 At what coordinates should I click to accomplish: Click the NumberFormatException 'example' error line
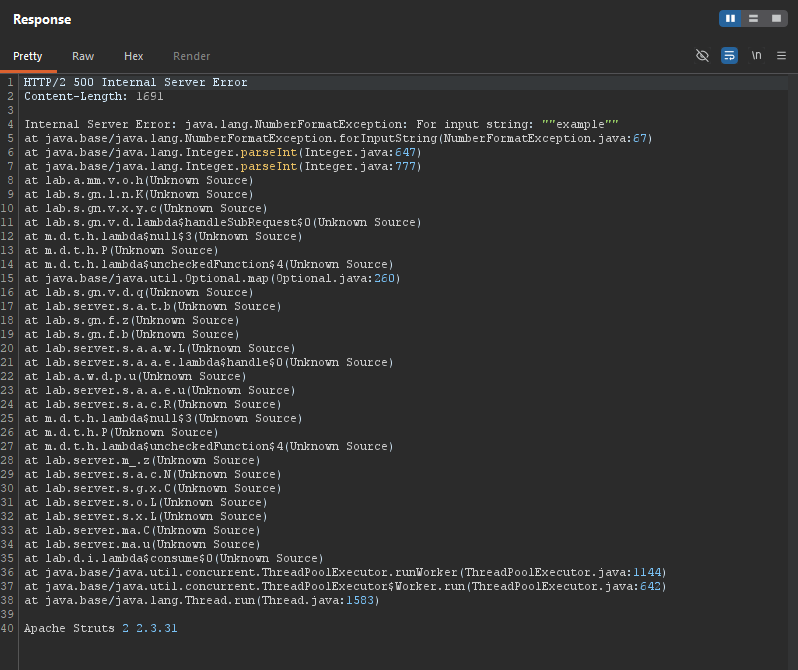321,124
